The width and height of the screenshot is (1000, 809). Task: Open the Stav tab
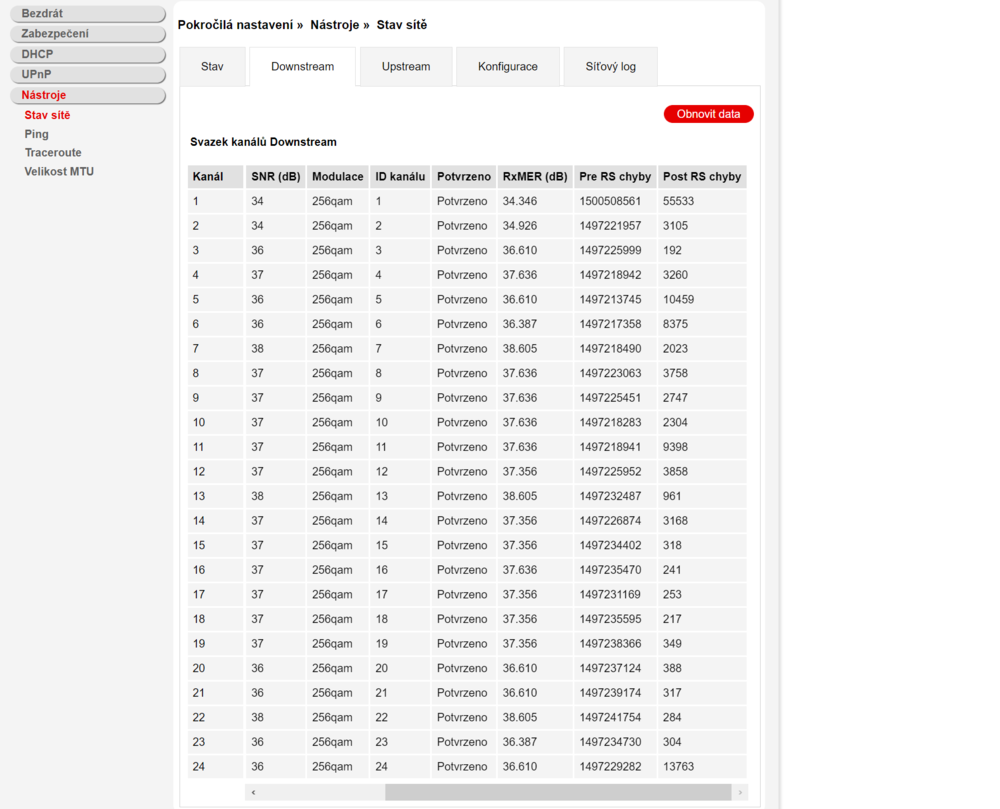click(212, 67)
